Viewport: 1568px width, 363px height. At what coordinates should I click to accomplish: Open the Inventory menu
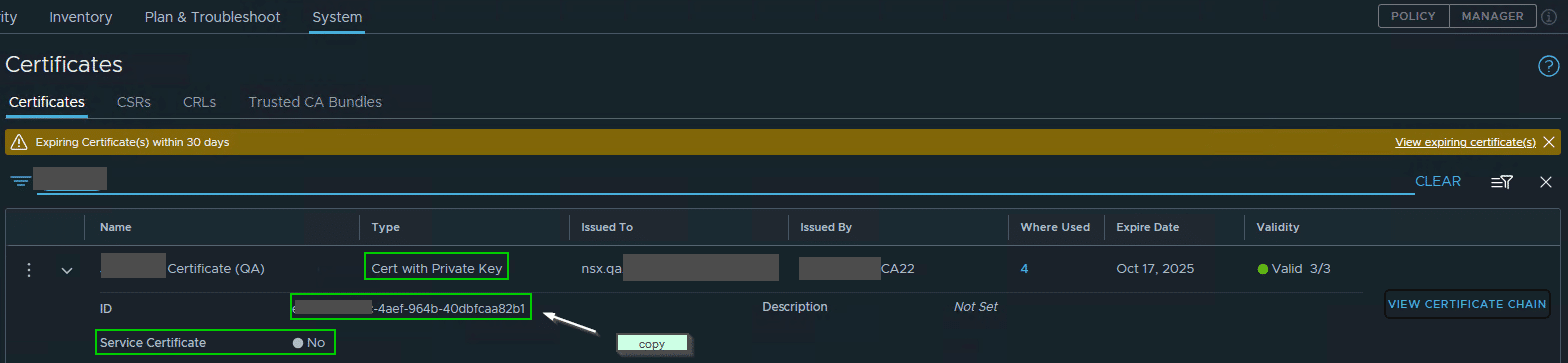tap(81, 17)
